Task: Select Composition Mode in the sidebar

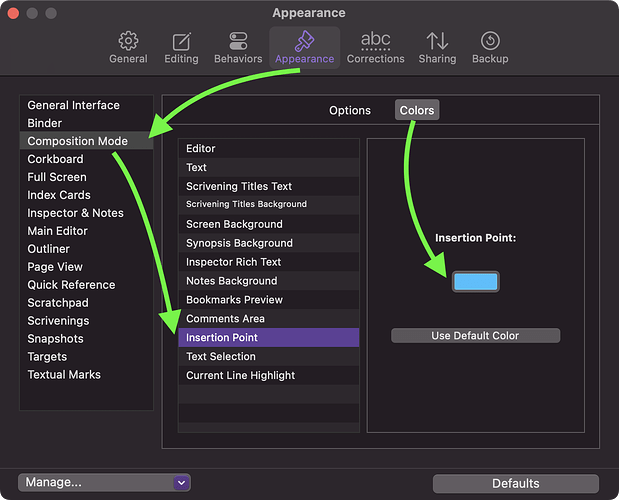Action: (86, 141)
